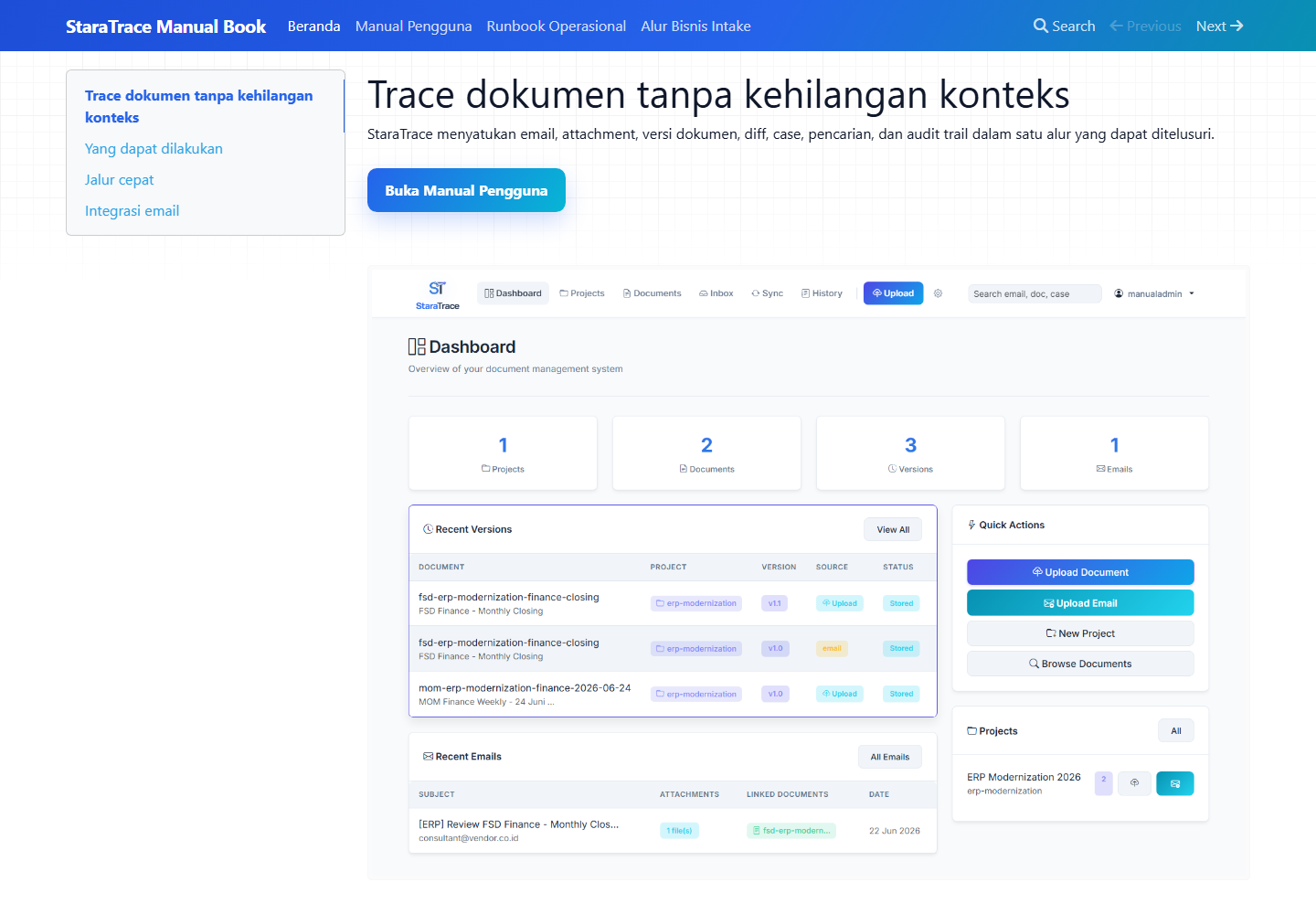
Task: Click the StaraTrace logo in the embedded dashboard
Action: (438, 294)
